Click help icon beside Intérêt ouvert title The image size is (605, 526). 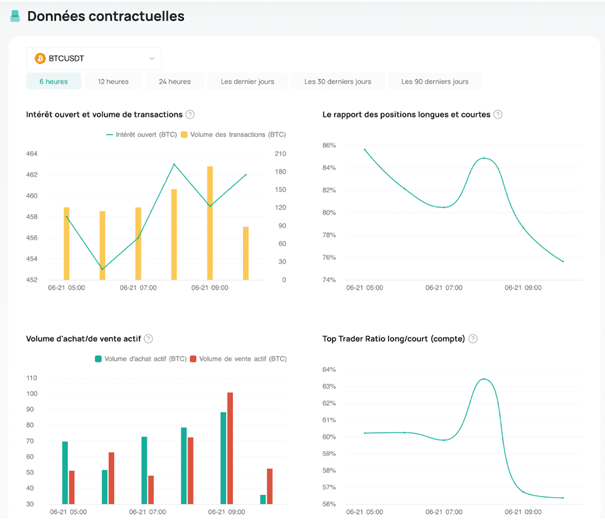(190, 115)
